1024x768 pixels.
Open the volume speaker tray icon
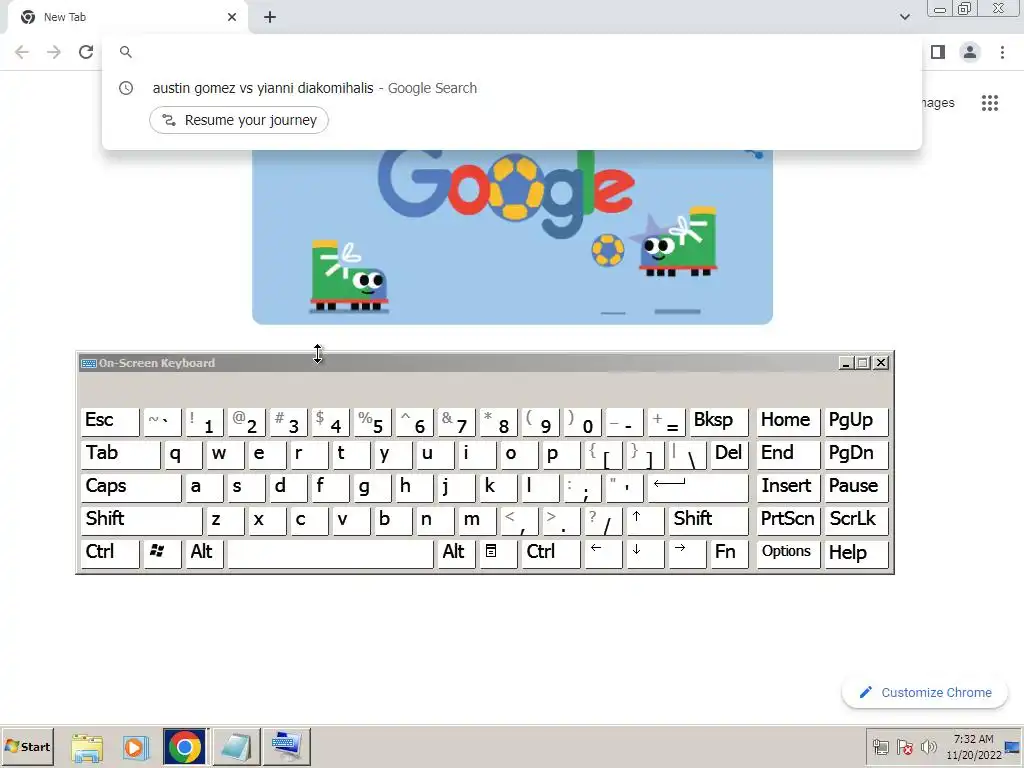click(928, 746)
